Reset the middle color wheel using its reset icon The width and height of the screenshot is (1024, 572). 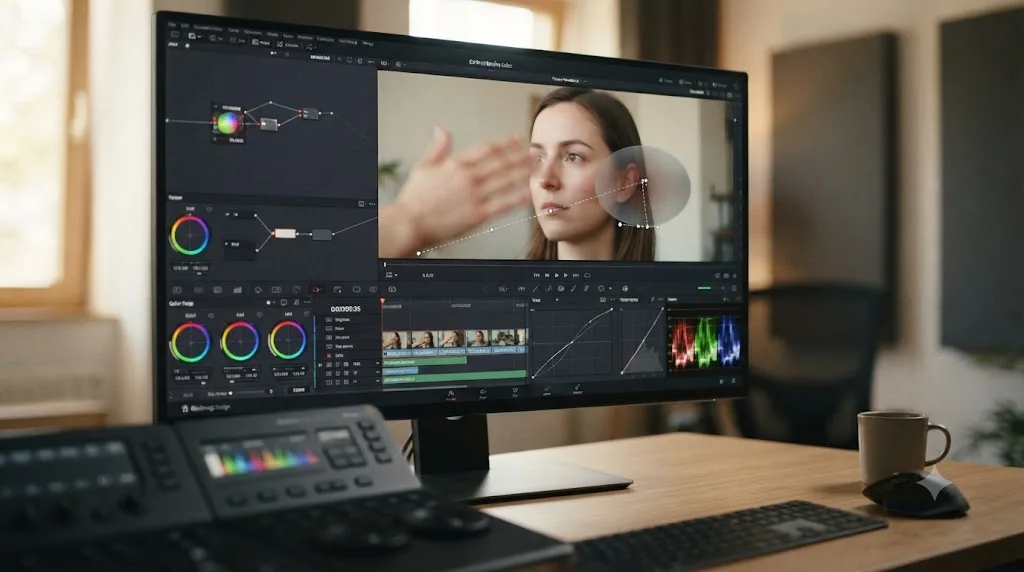click(x=259, y=315)
